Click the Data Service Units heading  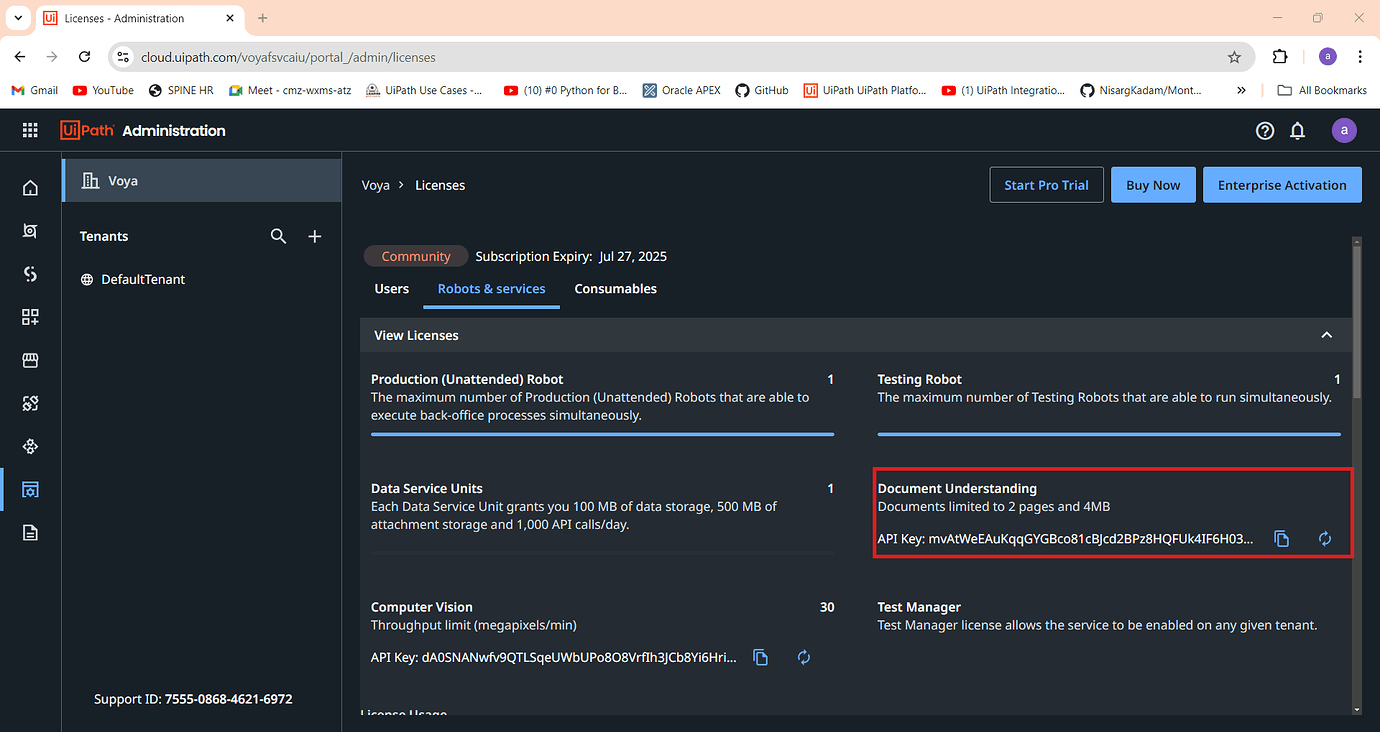tap(427, 489)
